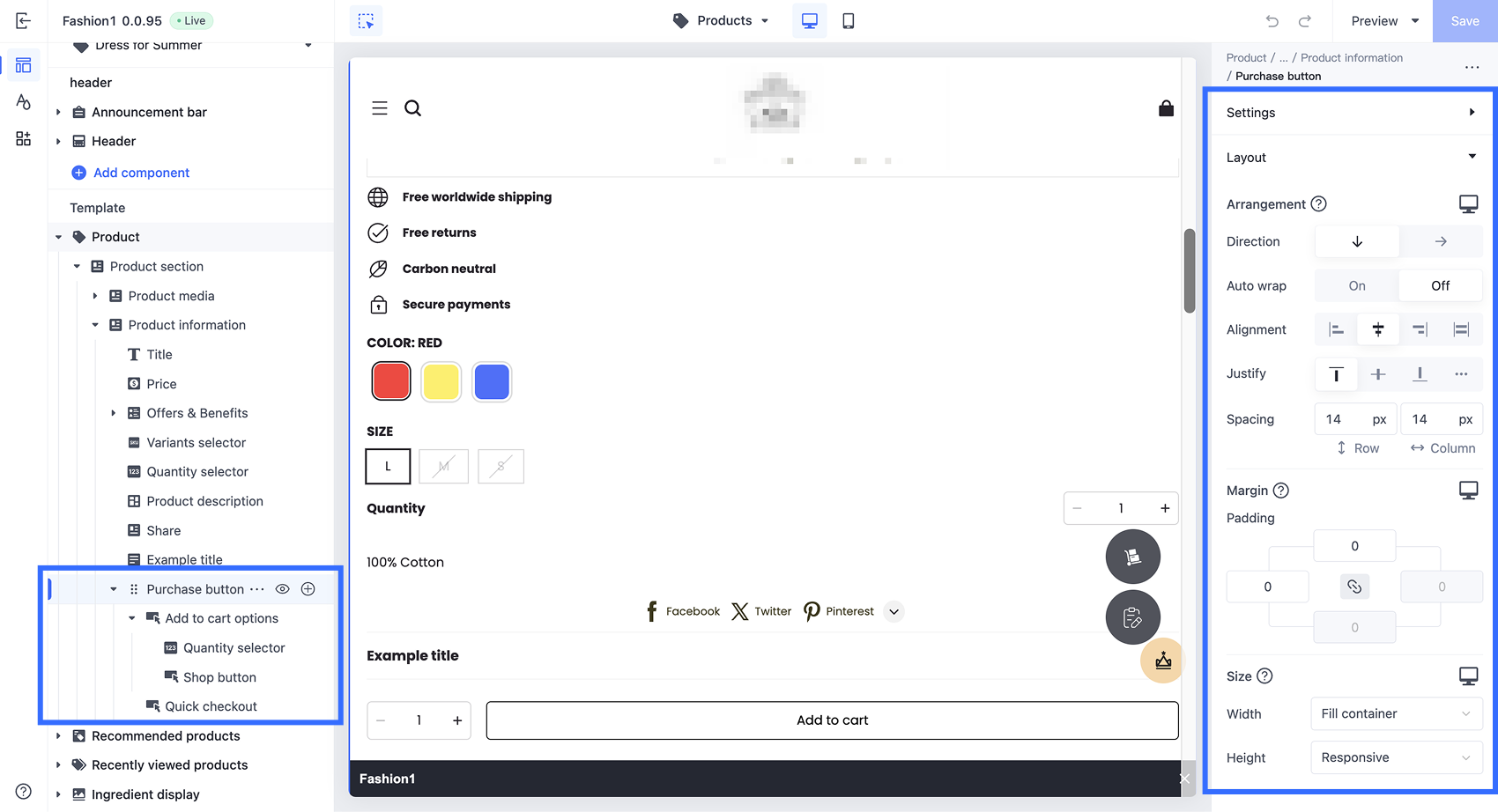This screenshot has height=812, width=1498.
Task: Select desktop view icon in top bar
Action: (809, 21)
